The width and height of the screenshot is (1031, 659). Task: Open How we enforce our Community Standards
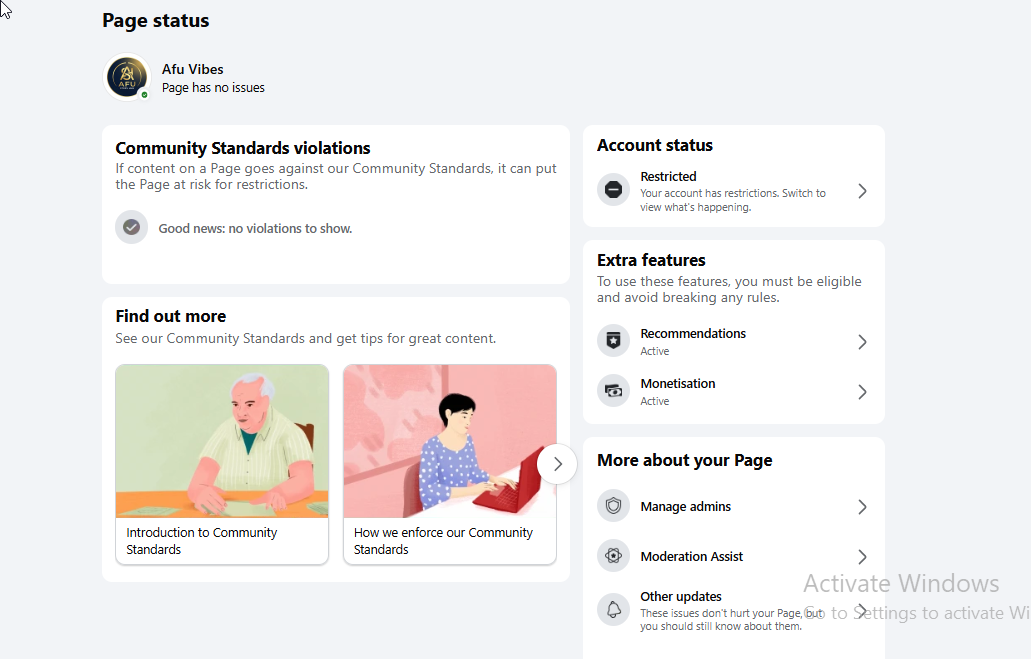click(450, 464)
